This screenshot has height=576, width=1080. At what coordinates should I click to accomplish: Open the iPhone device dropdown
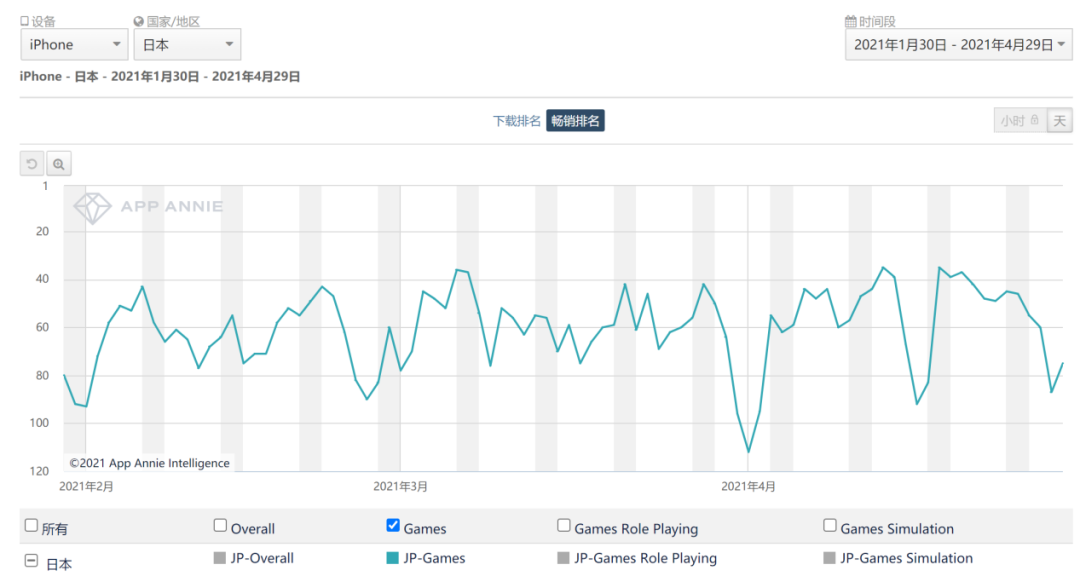(74, 44)
